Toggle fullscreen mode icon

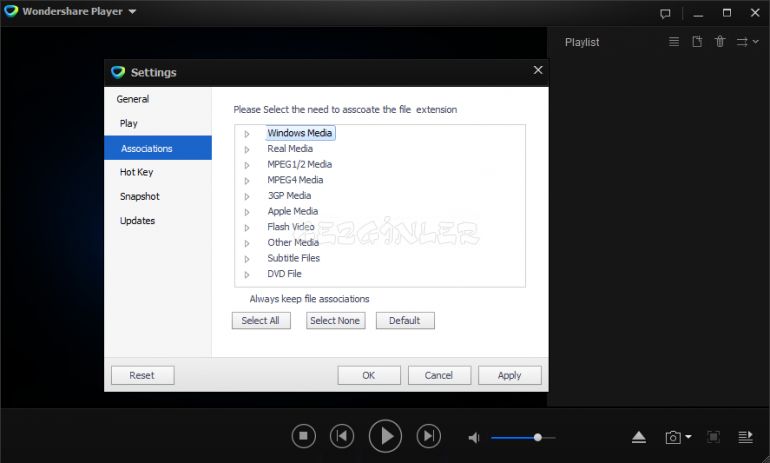[x=713, y=437]
